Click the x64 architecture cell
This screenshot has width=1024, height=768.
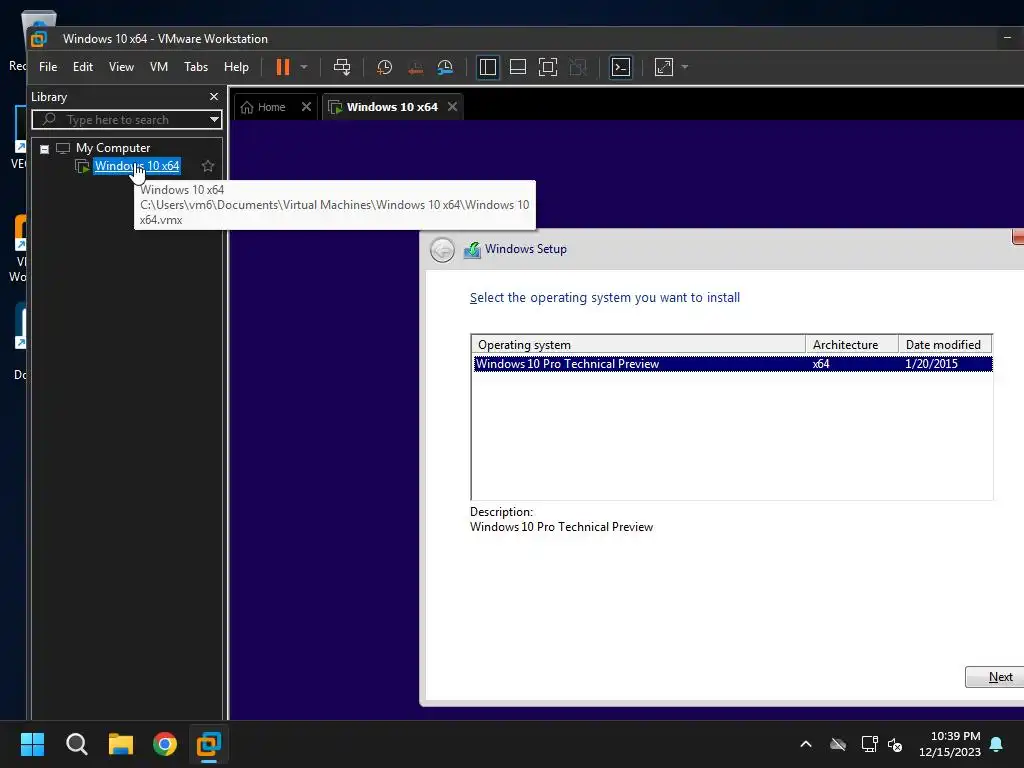(821, 364)
